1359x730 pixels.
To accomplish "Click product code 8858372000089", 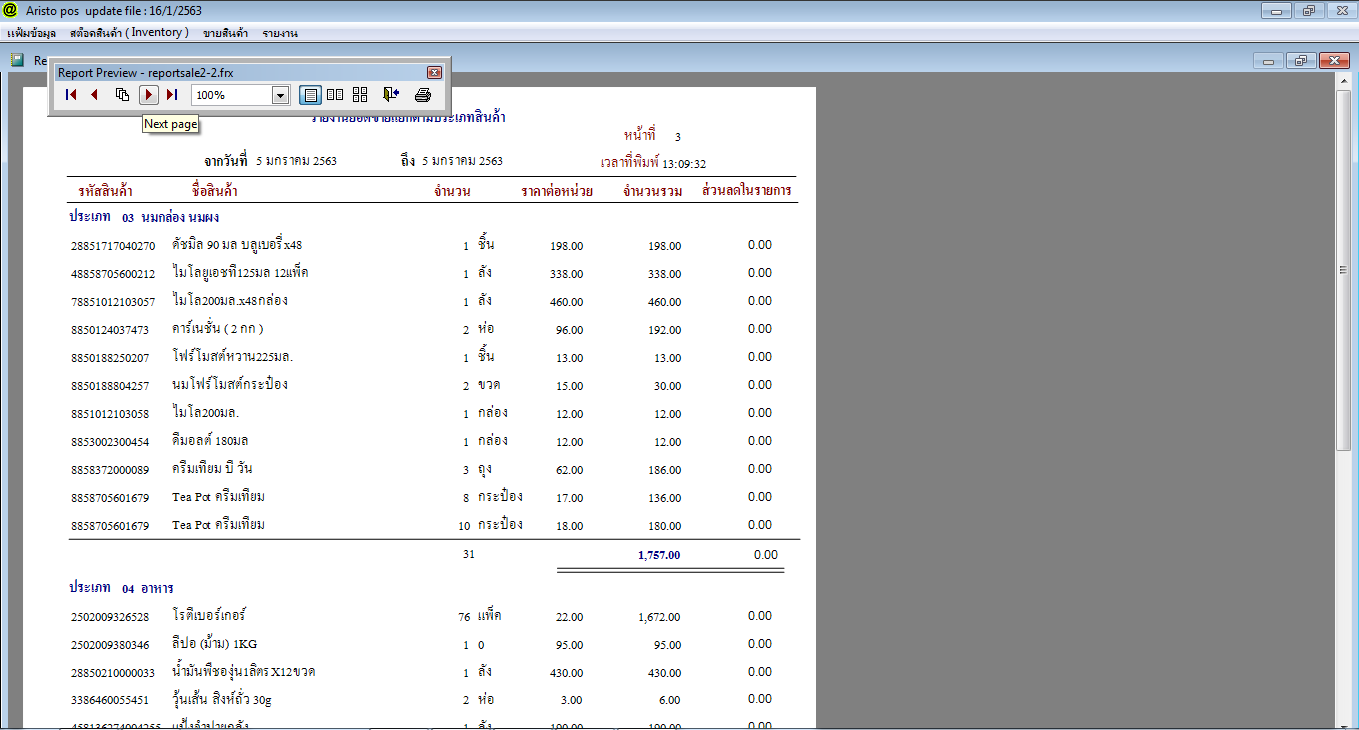I will point(110,470).
